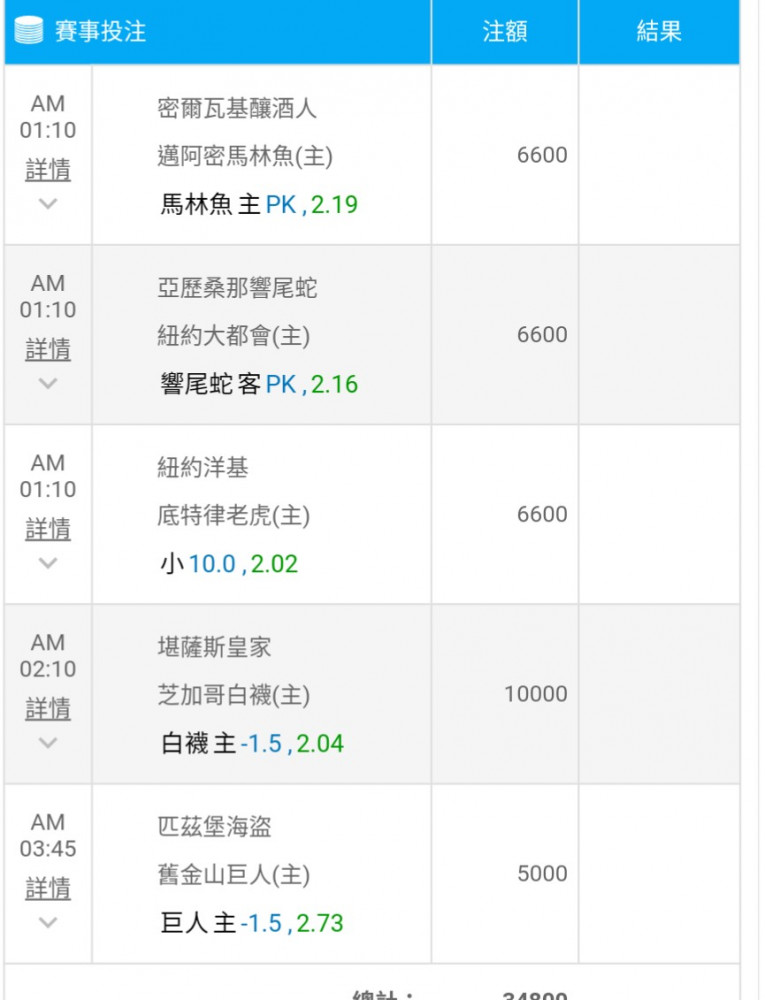Click the coin stack icon in header
The width and height of the screenshot is (765, 1000).
click(x=28, y=31)
